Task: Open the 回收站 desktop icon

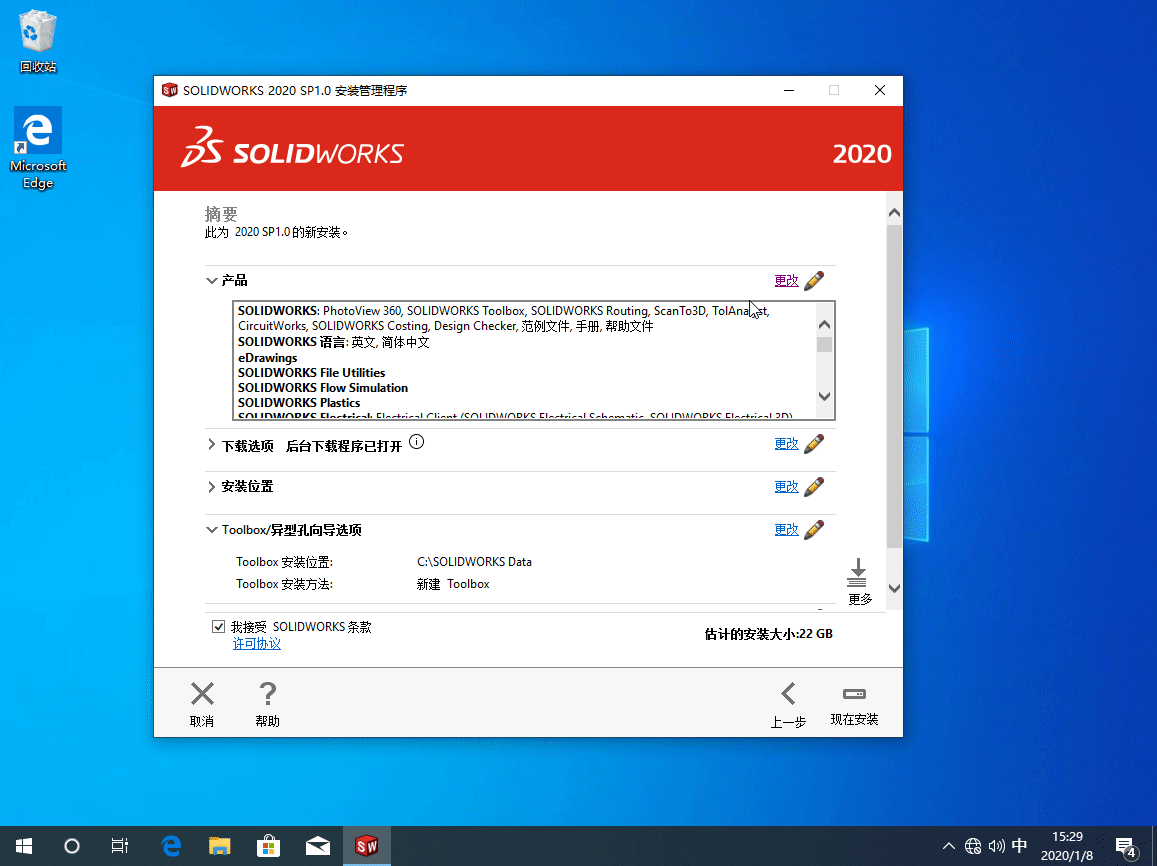Action: (x=38, y=42)
